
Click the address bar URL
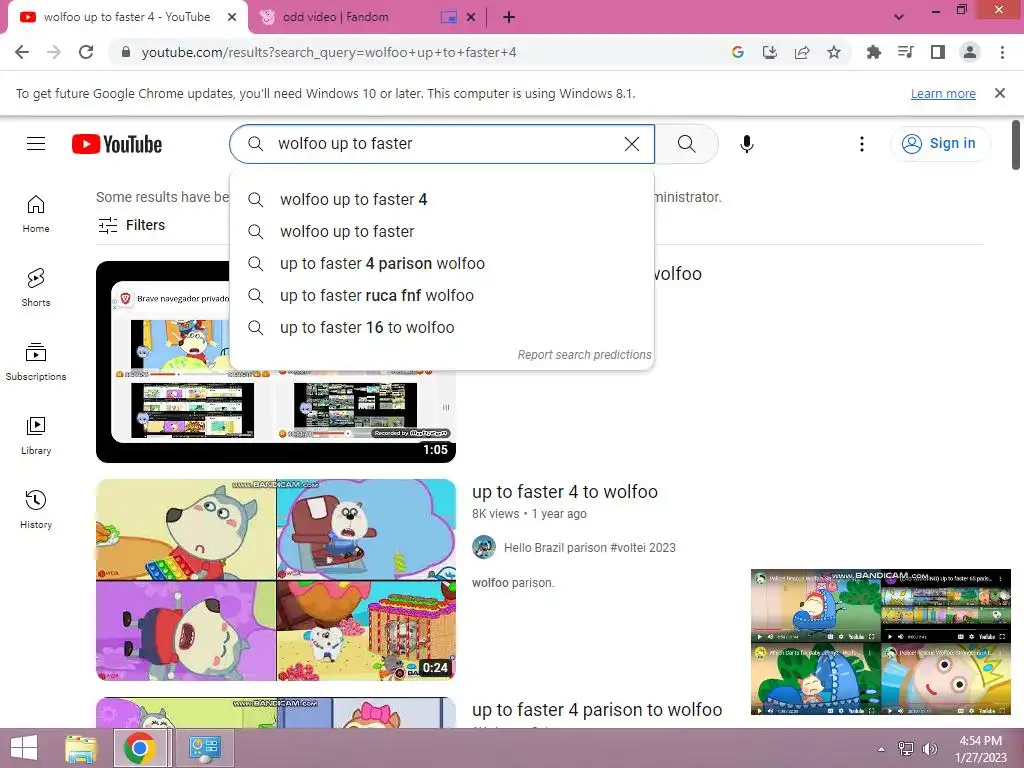pos(328,52)
